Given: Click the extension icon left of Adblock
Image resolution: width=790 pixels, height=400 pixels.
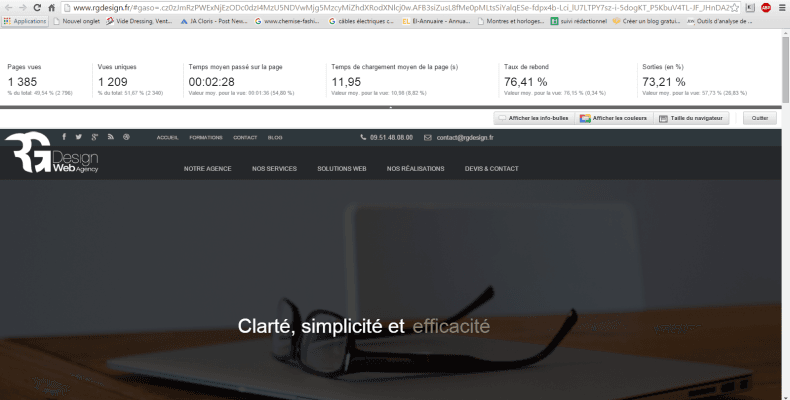Looking at the screenshot, I should click(750, 8).
